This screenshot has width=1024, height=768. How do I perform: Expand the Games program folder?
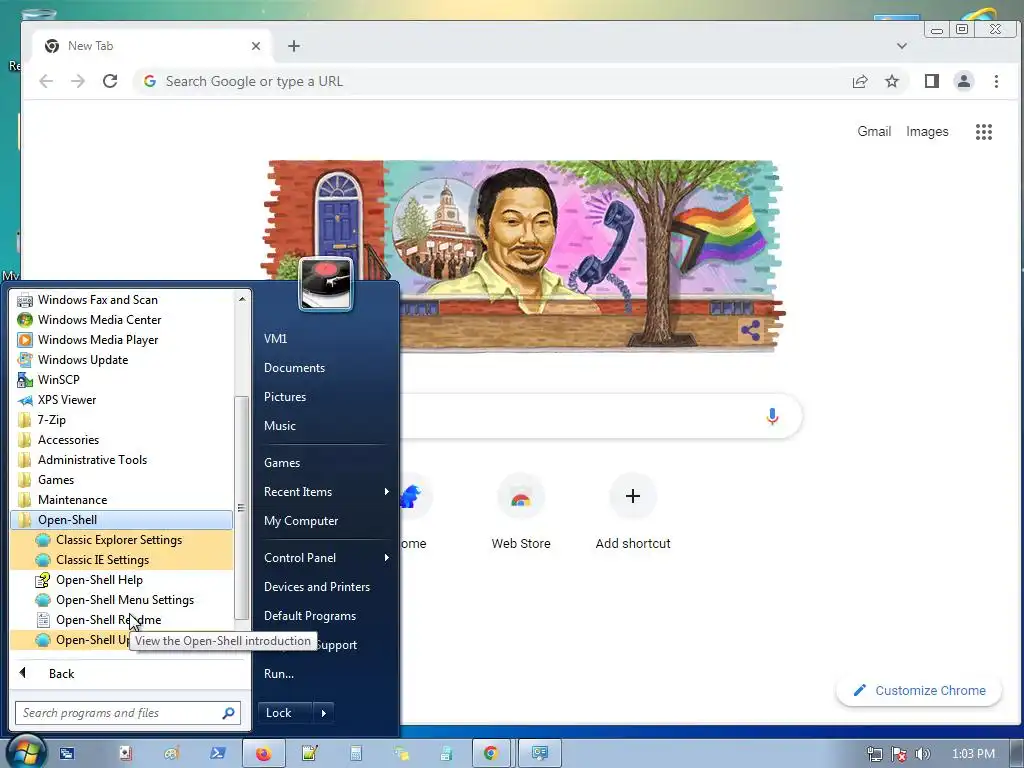(x=122, y=480)
